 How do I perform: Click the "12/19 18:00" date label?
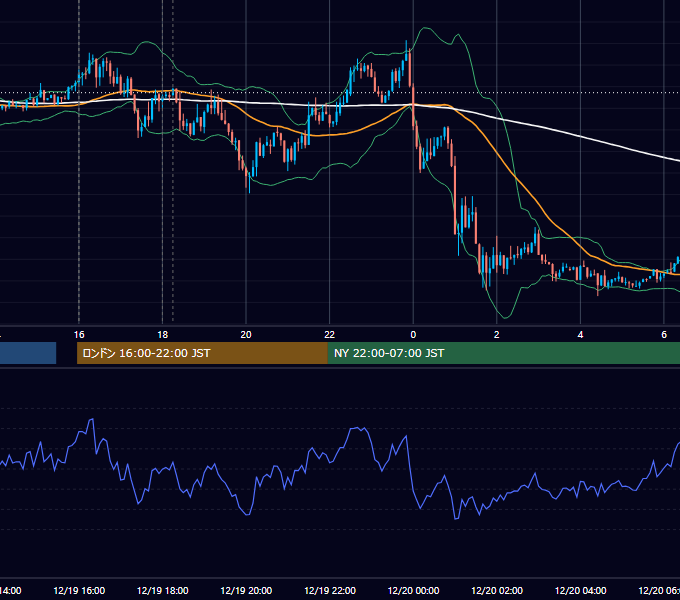[x=163, y=590]
